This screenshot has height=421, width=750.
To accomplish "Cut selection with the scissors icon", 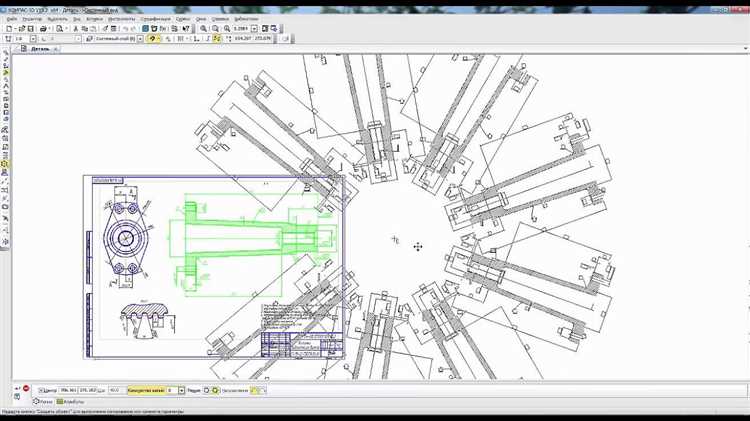I will tap(76, 29).
